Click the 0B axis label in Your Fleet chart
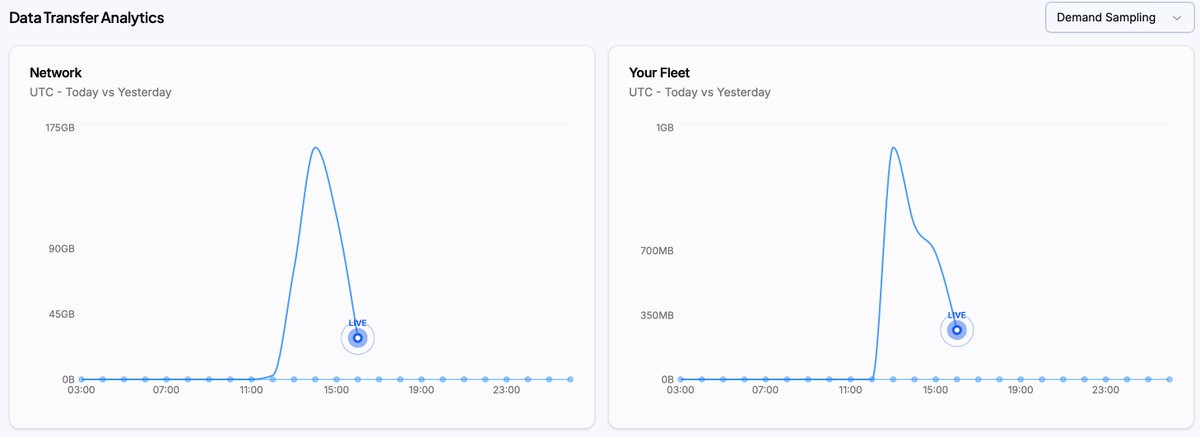Screen dimensions: 1200x437 667,380
